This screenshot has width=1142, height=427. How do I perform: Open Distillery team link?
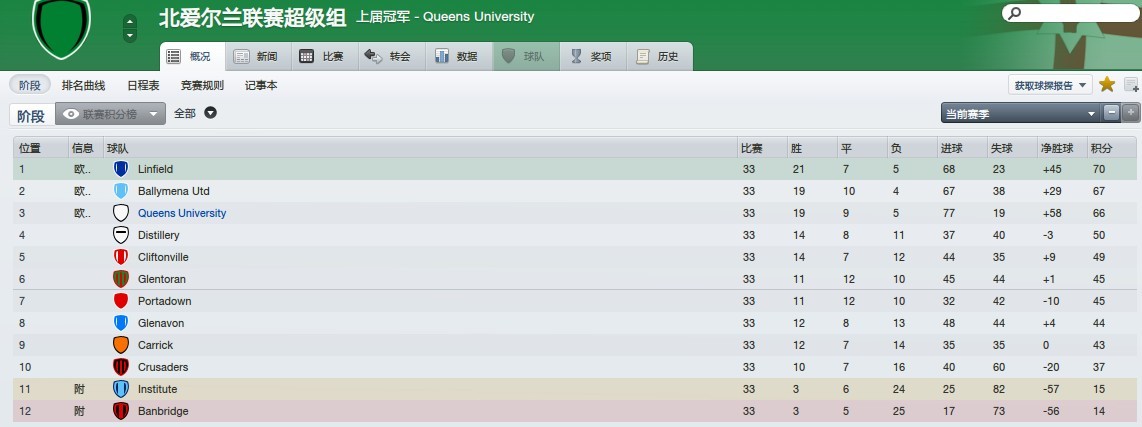click(x=158, y=235)
